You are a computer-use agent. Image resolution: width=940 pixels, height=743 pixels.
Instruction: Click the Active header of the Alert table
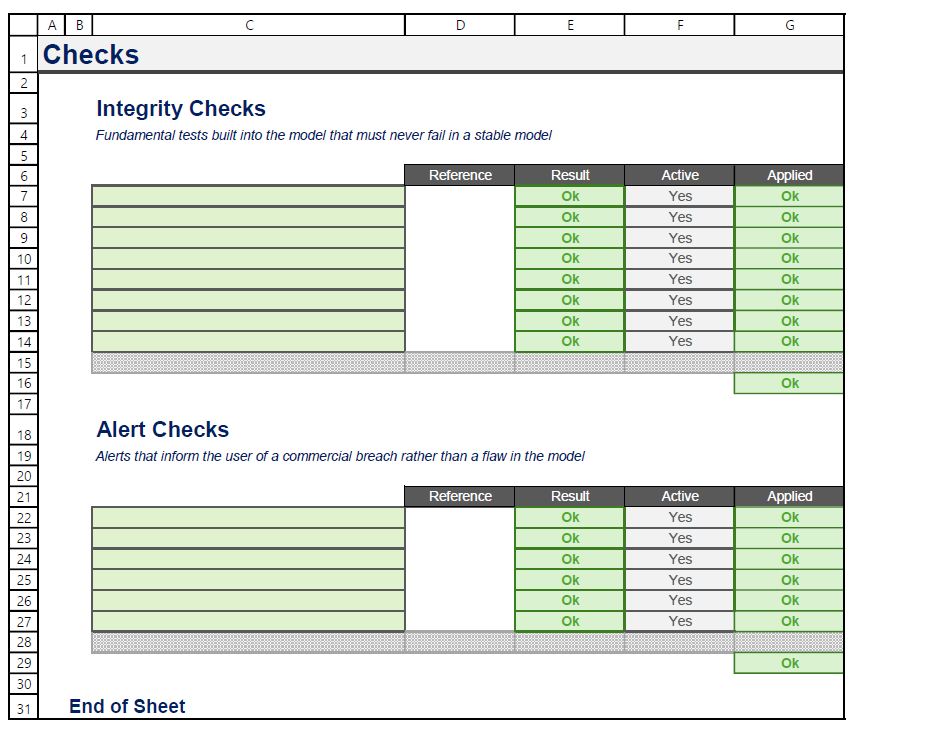click(x=679, y=496)
